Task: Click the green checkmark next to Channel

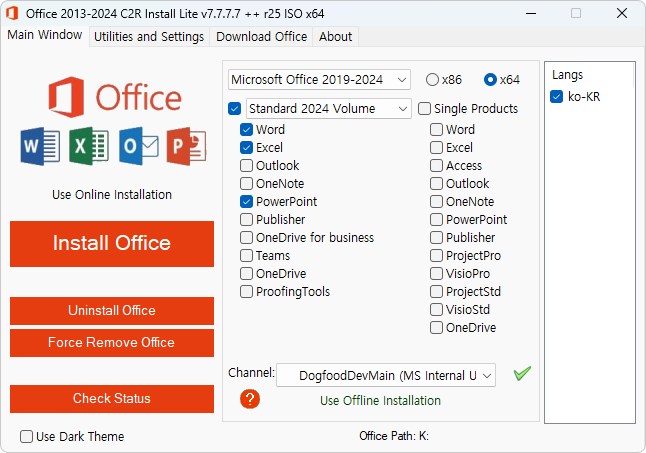Action: click(522, 374)
